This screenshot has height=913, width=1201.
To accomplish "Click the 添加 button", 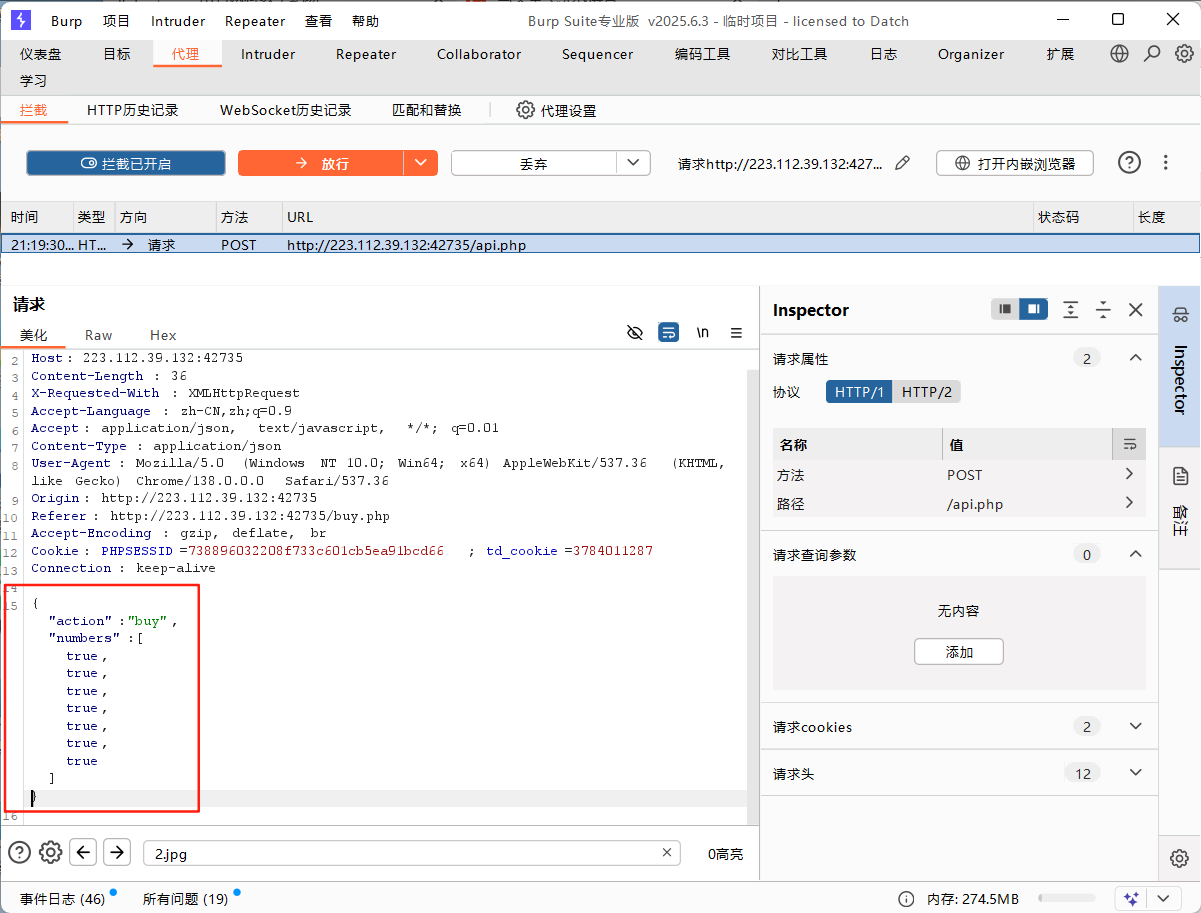I will (x=959, y=652).
